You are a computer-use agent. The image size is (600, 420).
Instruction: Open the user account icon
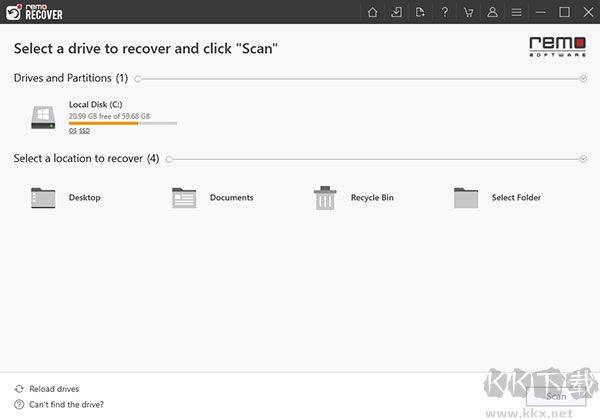[492, 12]
